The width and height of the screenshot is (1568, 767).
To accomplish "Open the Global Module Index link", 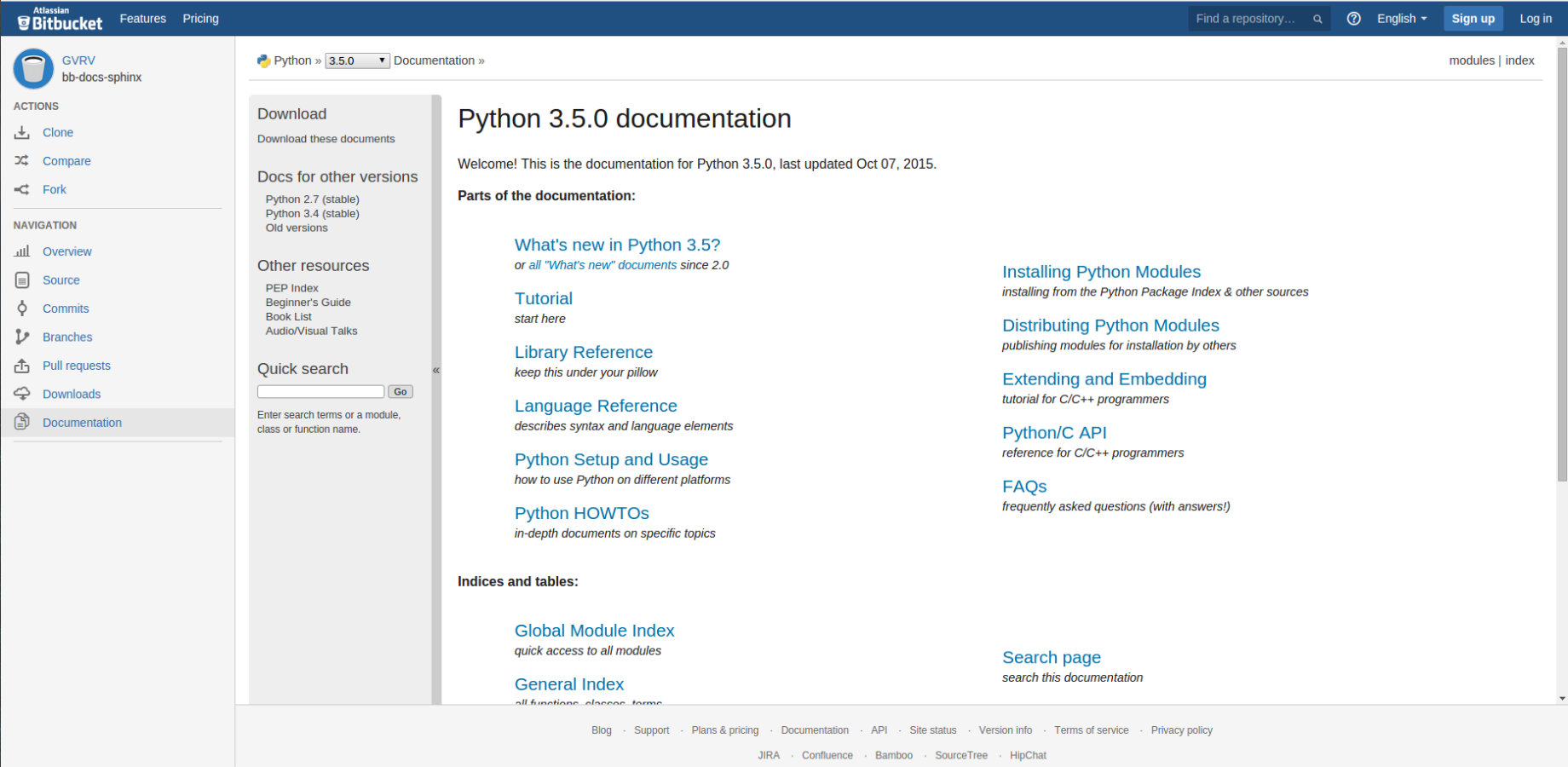I will pos(595,631).
